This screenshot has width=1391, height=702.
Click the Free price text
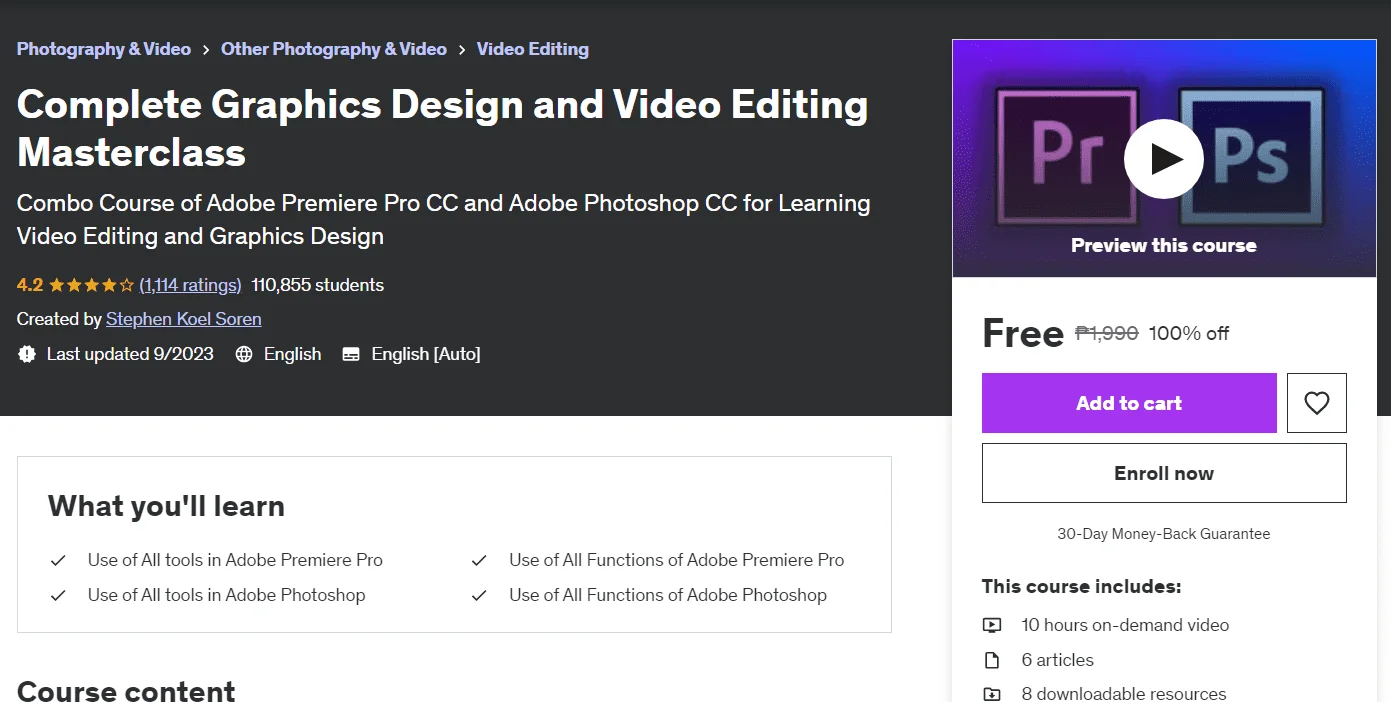[x=1023, y=333]
